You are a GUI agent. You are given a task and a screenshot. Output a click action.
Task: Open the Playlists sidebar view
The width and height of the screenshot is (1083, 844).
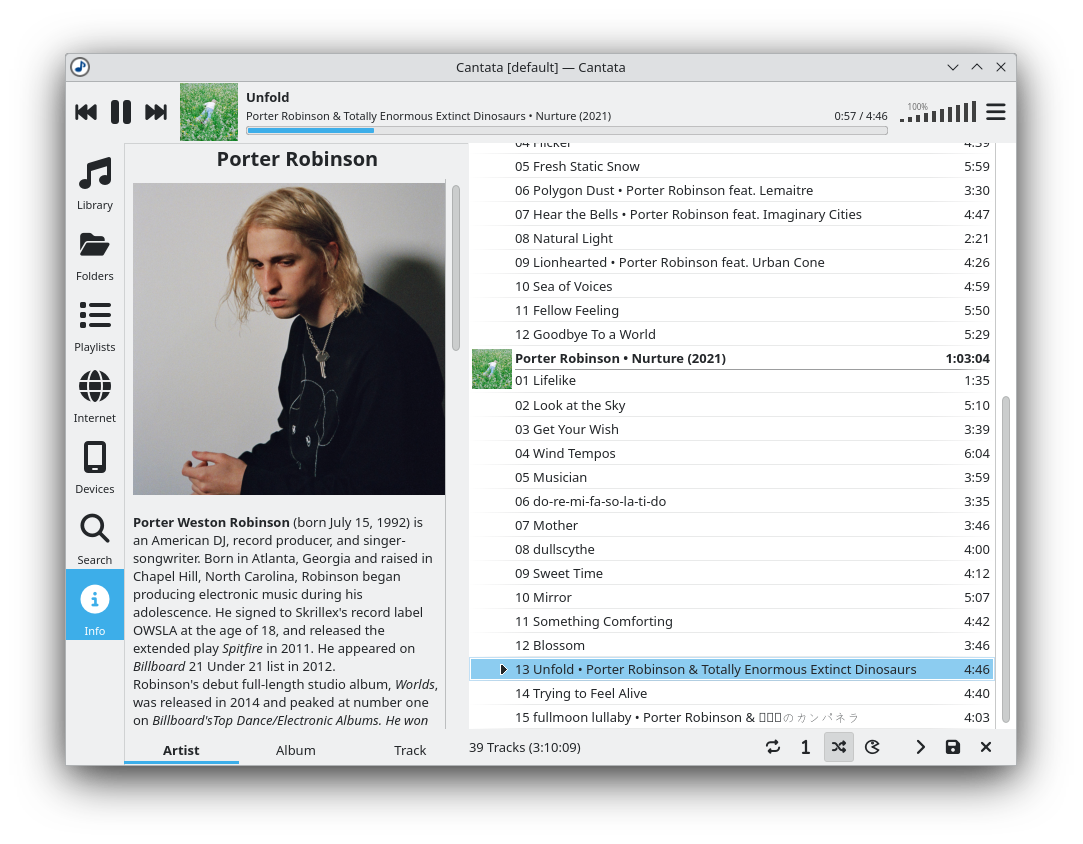pyautogui.click(x=95, y=326)
